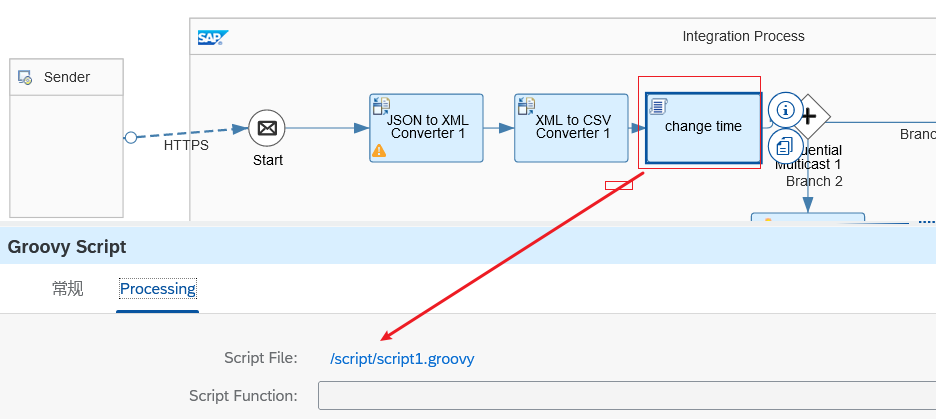The height and width of the screenshot is (419, 936).
Task: Click the script icon in change time step
Action: click(657, 105)
